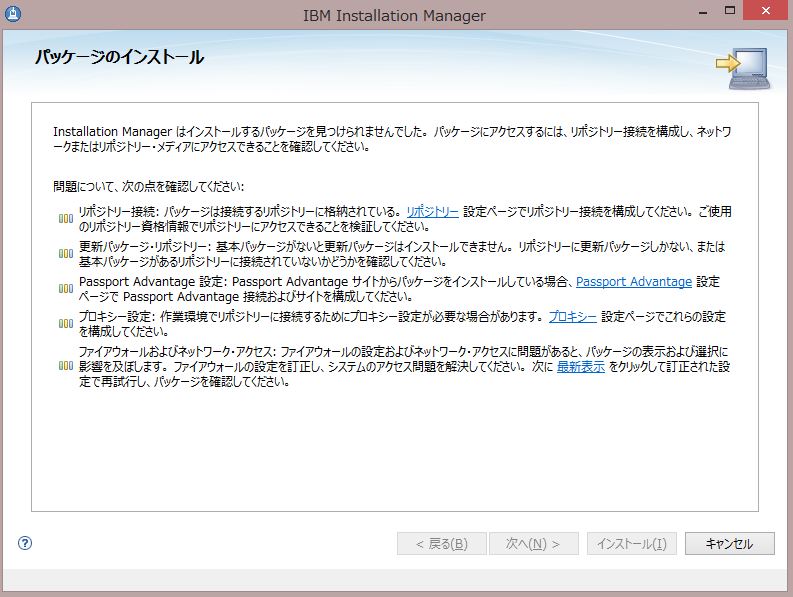Image resolution: width=793 pixels, height=597 pixels.
Task: Click bullet icon beside 更新パッケージ・リポジトリー
Action: 66,253
